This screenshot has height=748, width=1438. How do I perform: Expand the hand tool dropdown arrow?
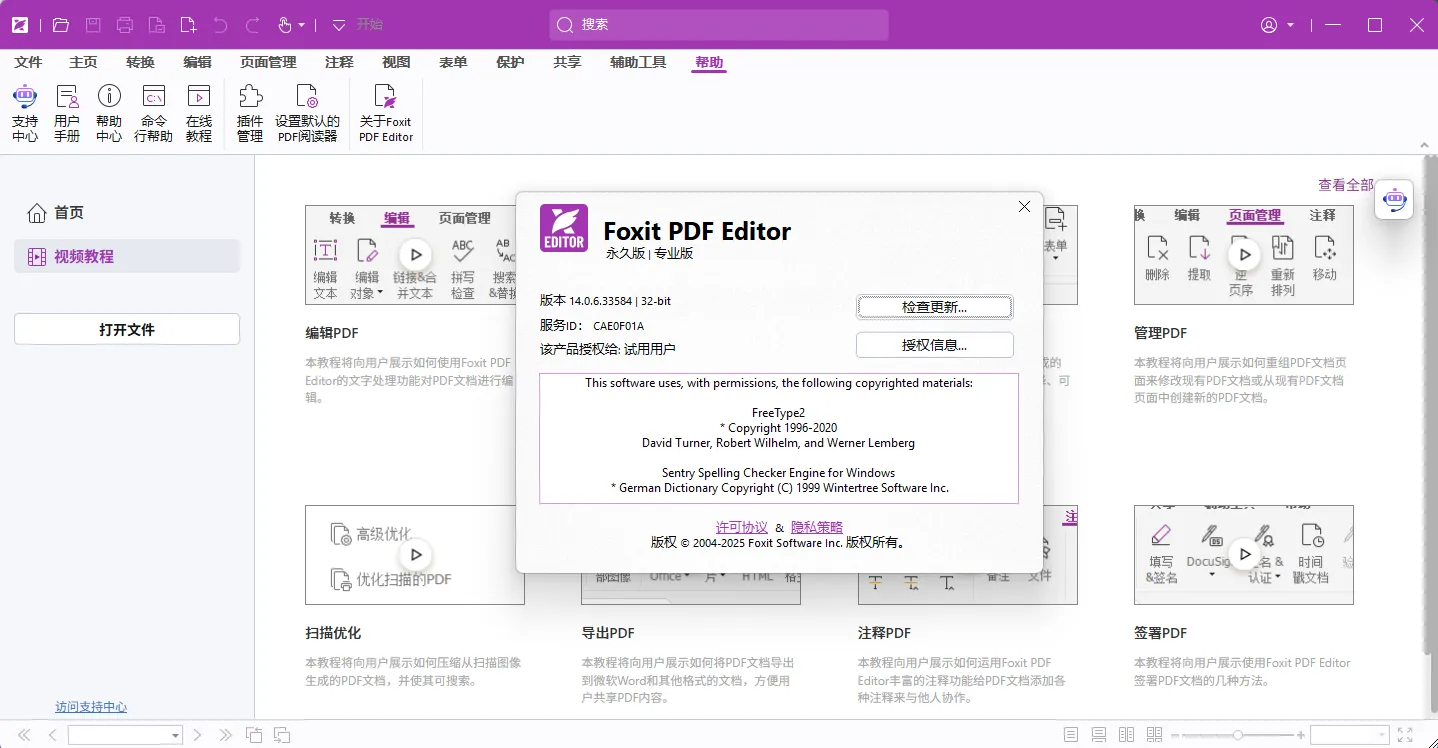tap(302, 25)
